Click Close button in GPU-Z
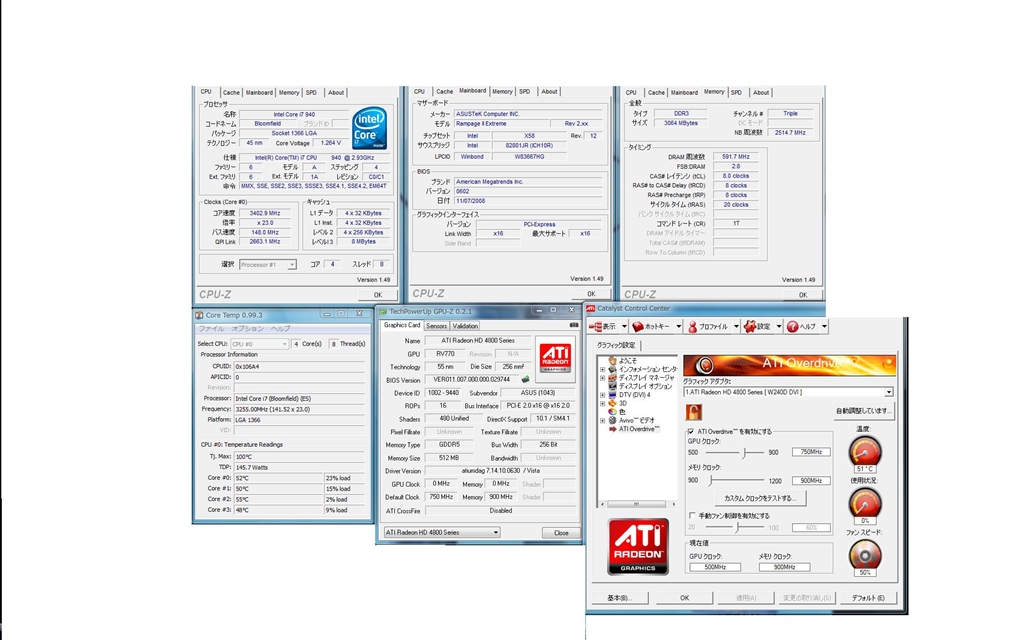Image resolution: width=1024 pixels, height=640 pixels. click(x=561, y=533)
